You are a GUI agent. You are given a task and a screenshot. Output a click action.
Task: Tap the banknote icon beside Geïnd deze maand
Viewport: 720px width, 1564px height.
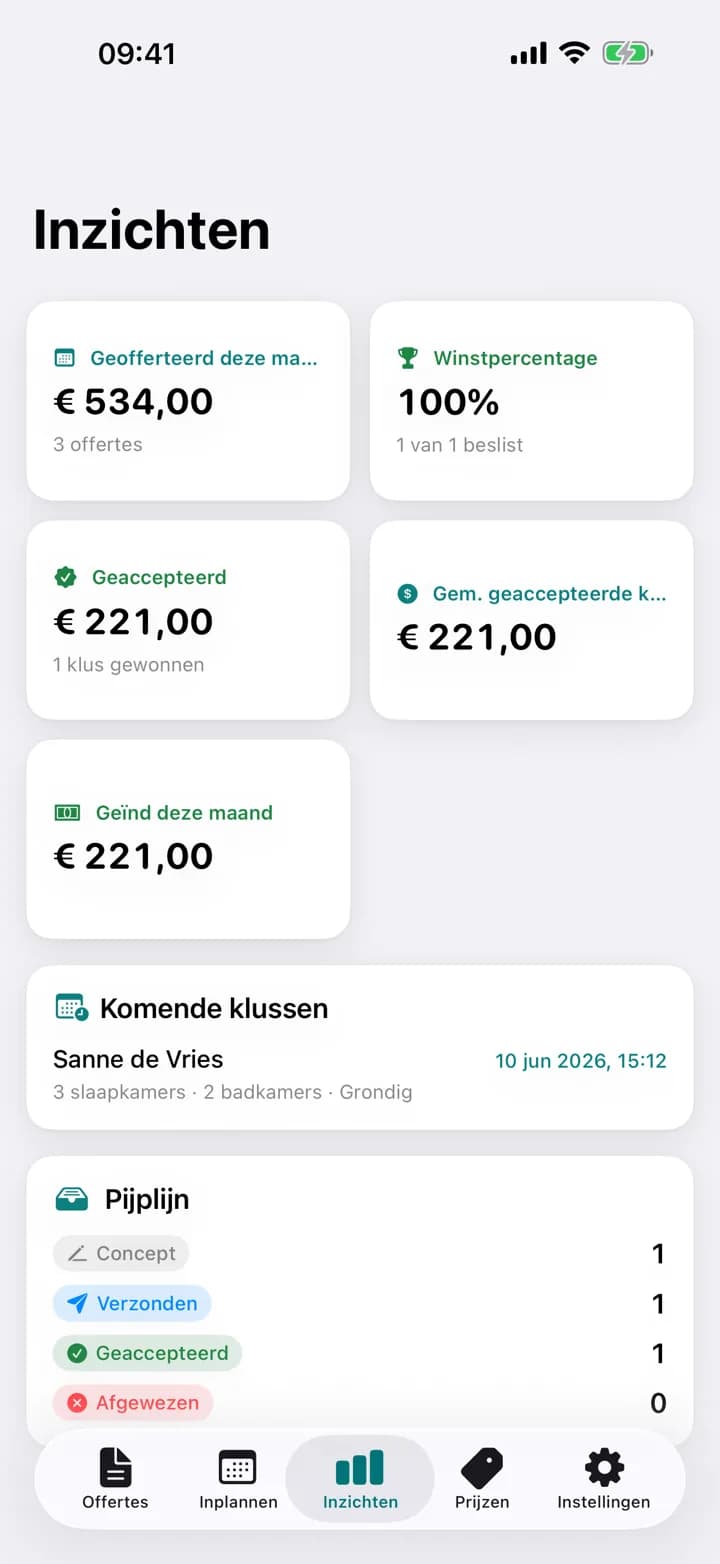67,813
